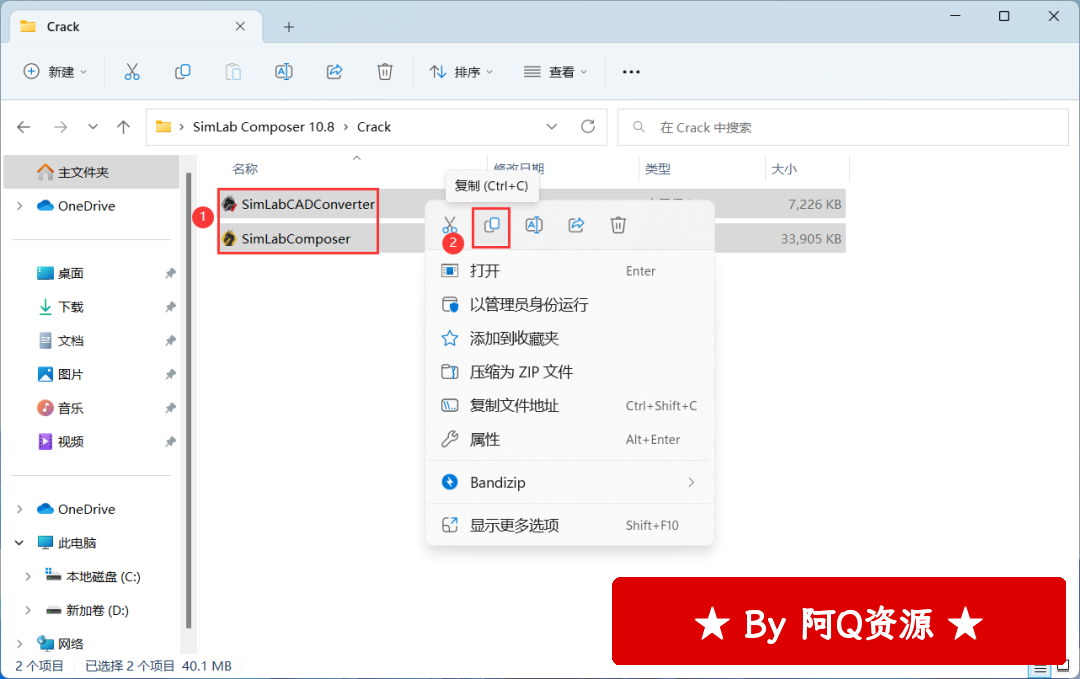Expand the top OneDrive tree node
Image resolution: width=1080 pixels, height=679 pixels.
19,206
